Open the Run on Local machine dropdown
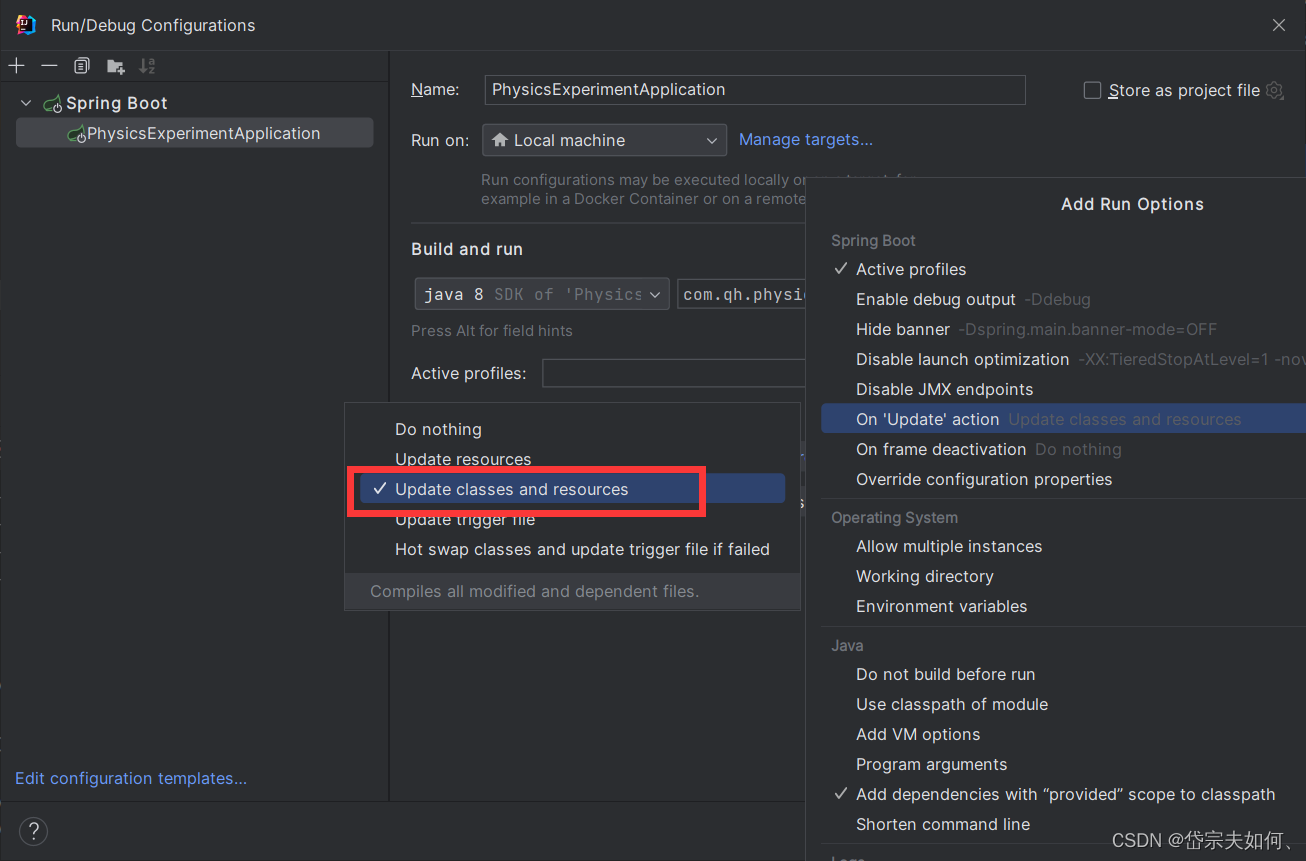Screen dimensions: 1306x861 pyautogui.click(x=604, y=140)
